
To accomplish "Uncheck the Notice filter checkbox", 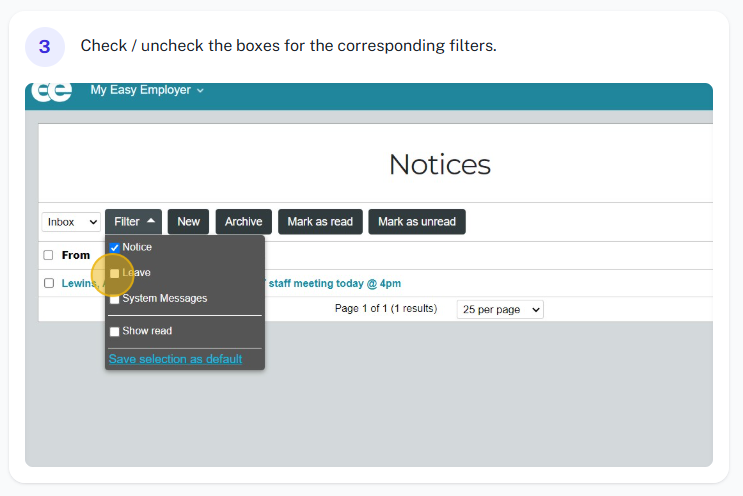I will 114,247.
